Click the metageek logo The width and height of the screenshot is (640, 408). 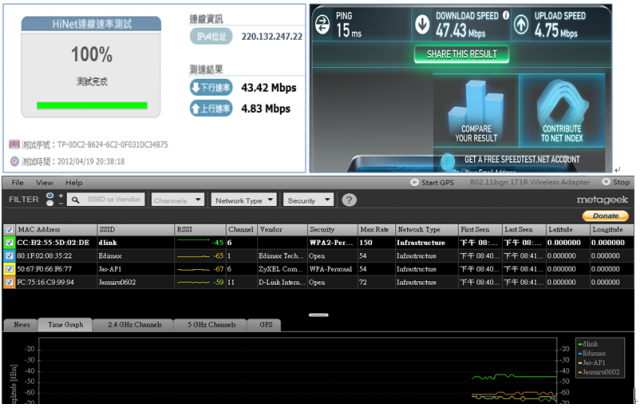tap(602, 200)
